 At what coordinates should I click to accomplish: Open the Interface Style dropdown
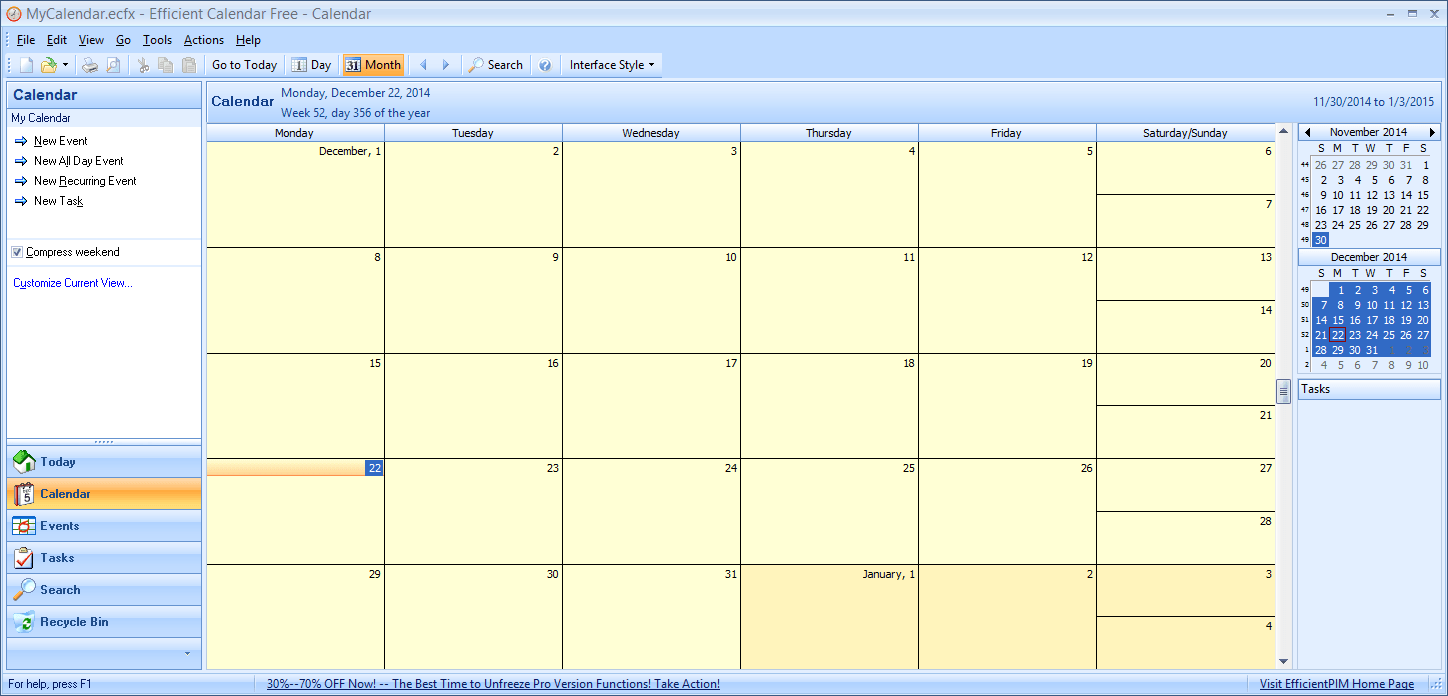(610, 64)
